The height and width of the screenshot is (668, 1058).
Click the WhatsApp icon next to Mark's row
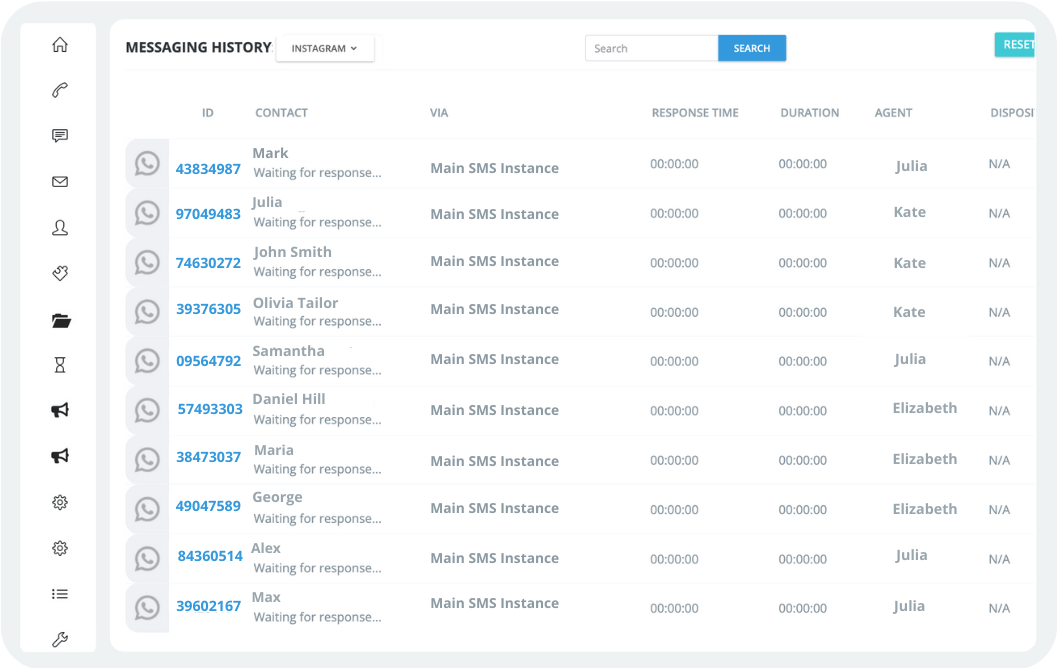pyautogui.click(x=147, y=164)
